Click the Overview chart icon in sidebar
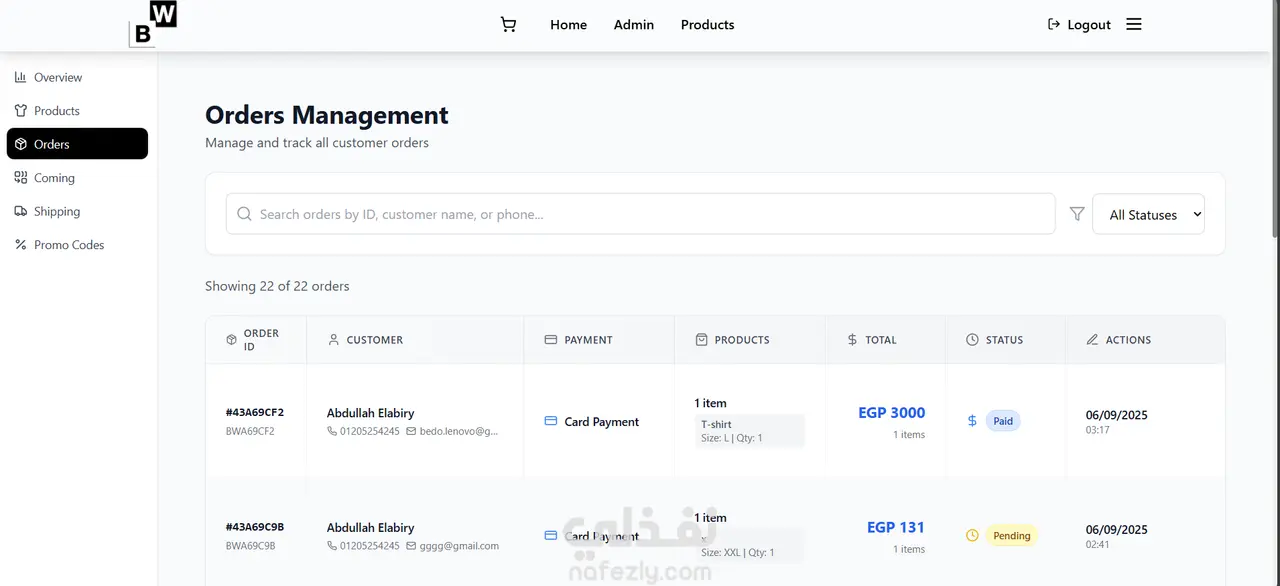The image size is (1280, 586). [x=21, y=77]
